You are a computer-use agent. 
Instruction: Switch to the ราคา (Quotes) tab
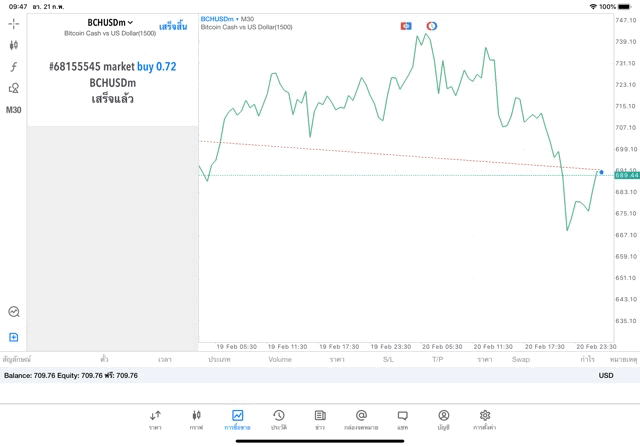coord(155,419)
